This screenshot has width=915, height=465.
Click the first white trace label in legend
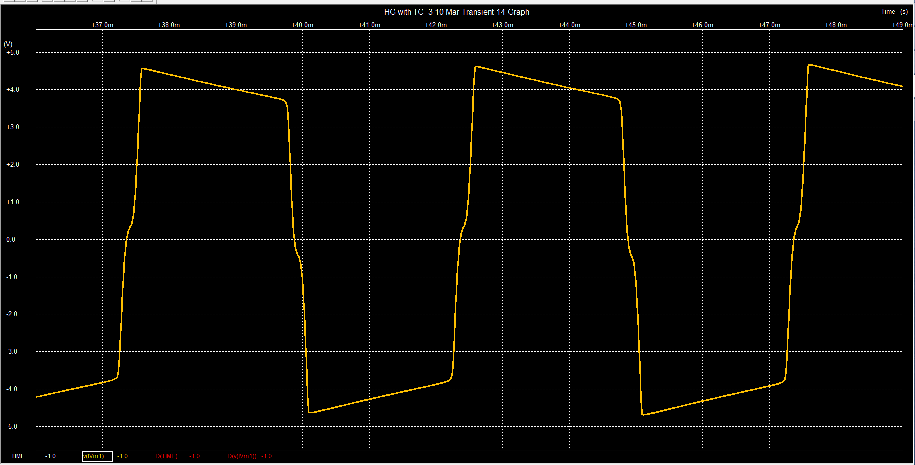50,456
